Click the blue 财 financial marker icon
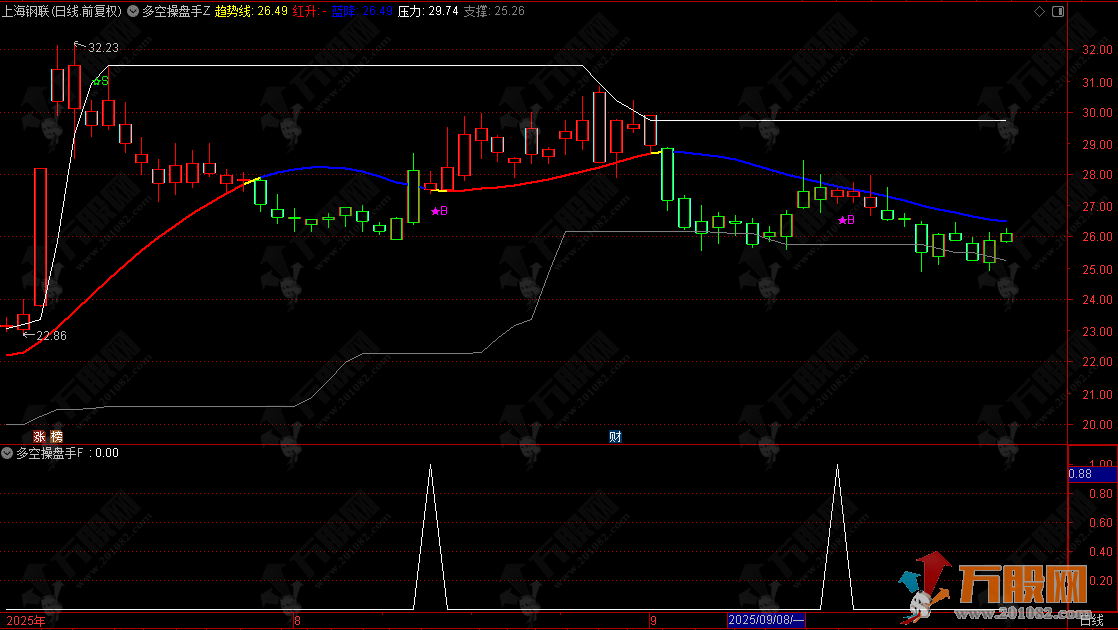 tap(616, 436)
